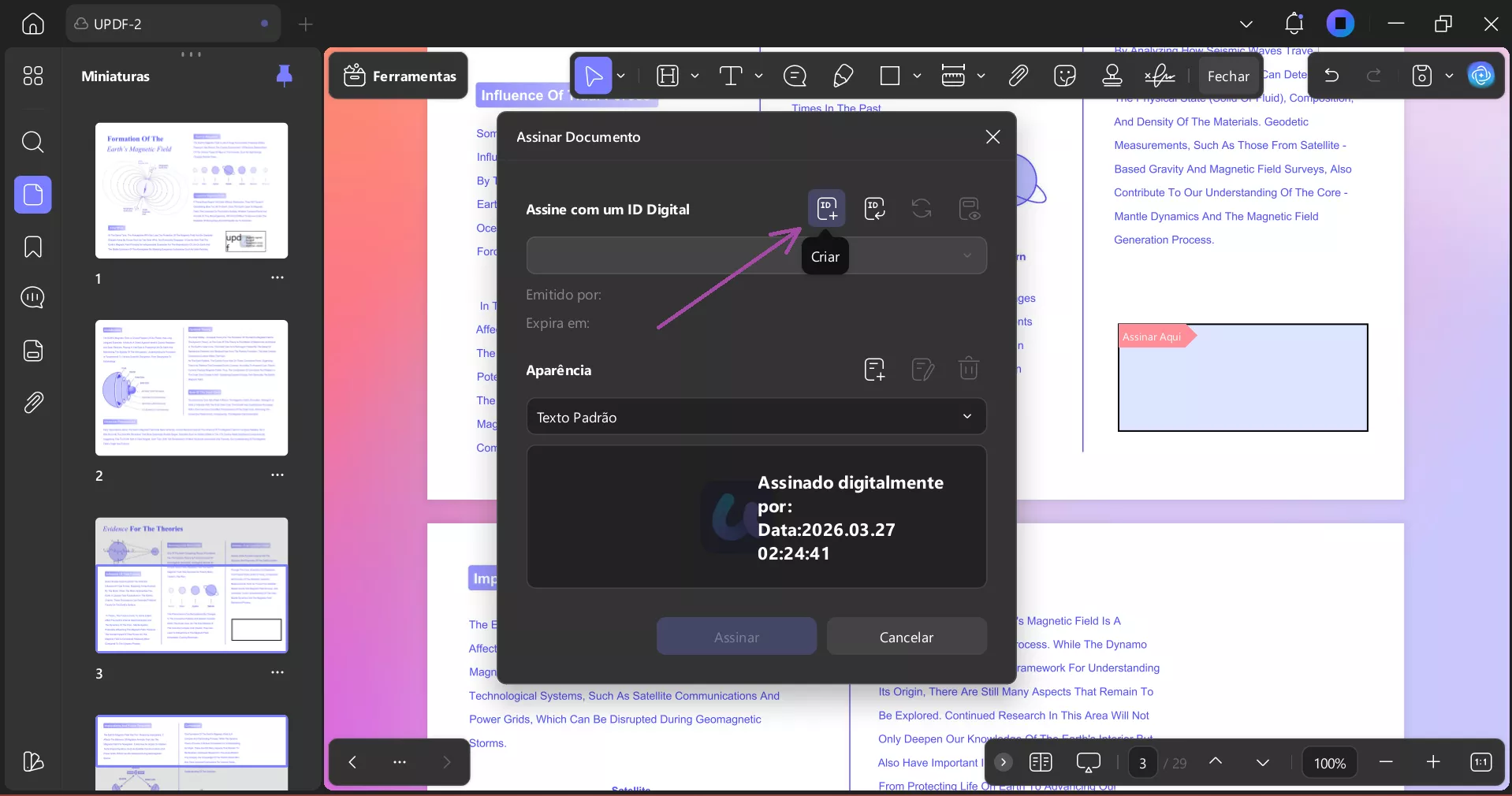Open a new tab

click(x=306, y=24)
